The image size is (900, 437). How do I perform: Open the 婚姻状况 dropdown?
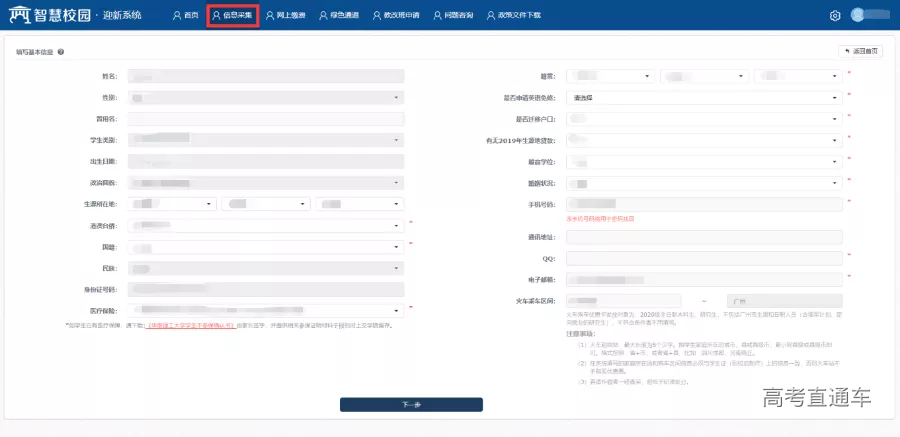coord(704,183)
